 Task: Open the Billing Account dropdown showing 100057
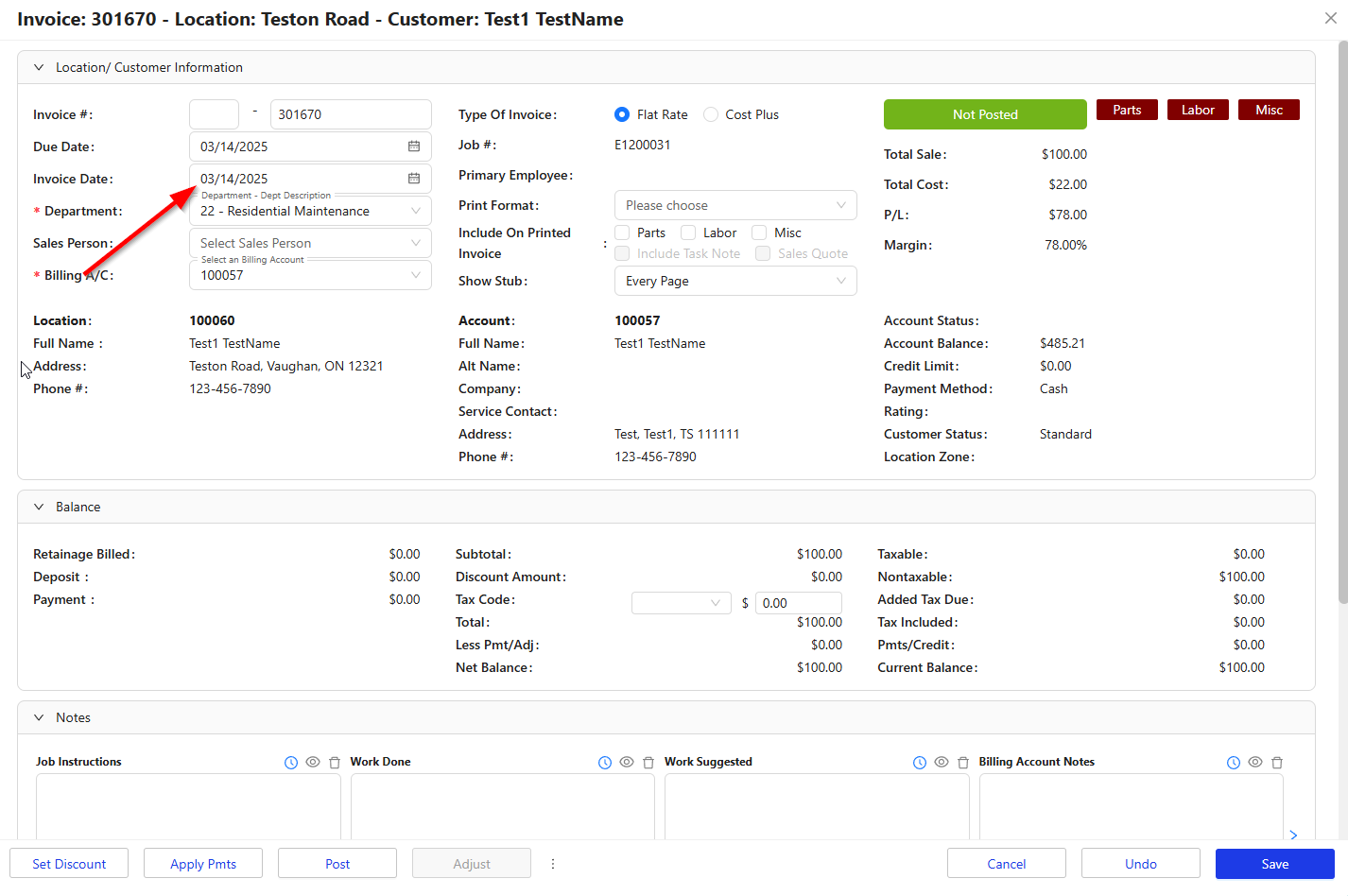310,275
